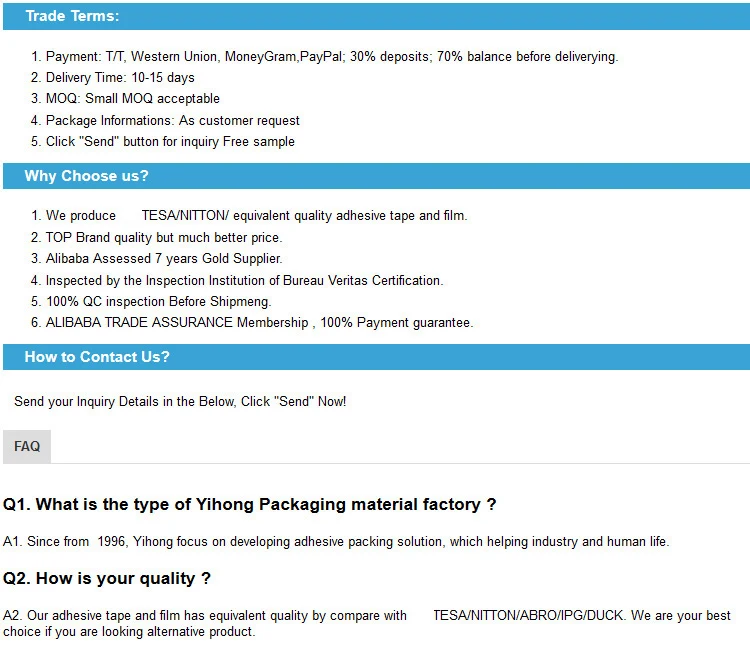
Task: Select the Q1 Yihong Packaging factory question
Action: click(x=250, y=505)
